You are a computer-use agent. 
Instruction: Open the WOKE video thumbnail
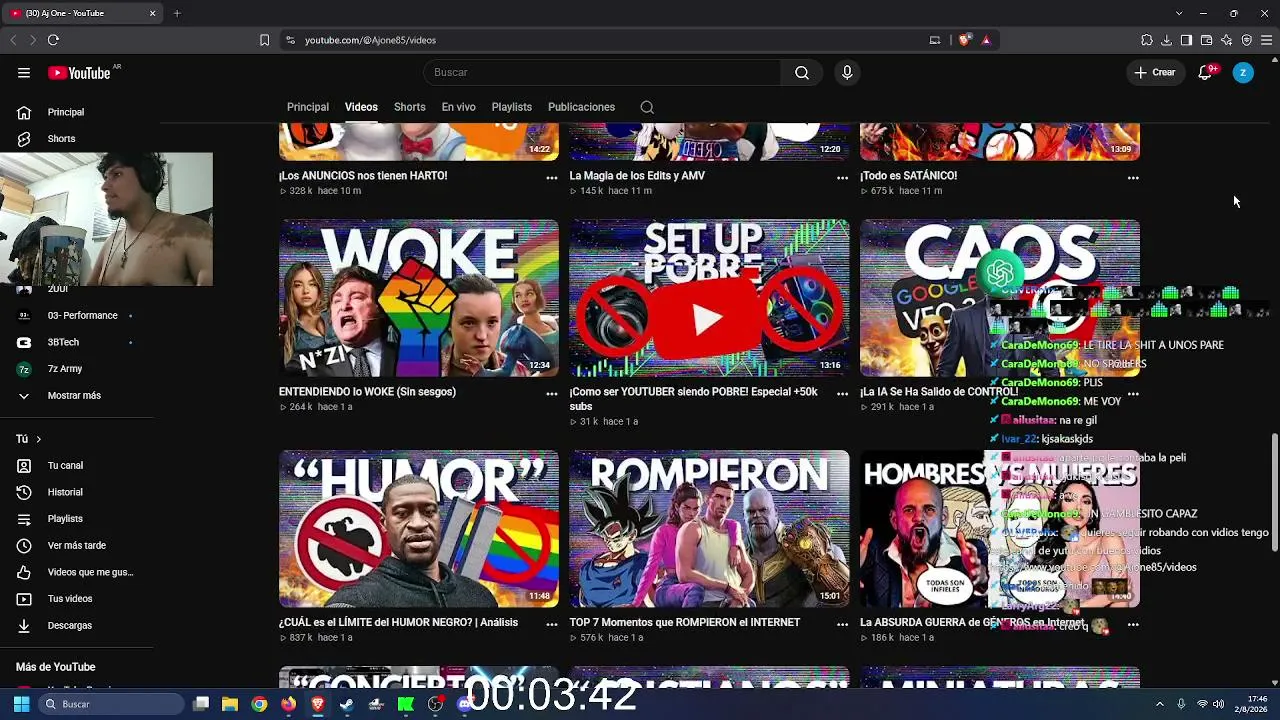[419, 298]
